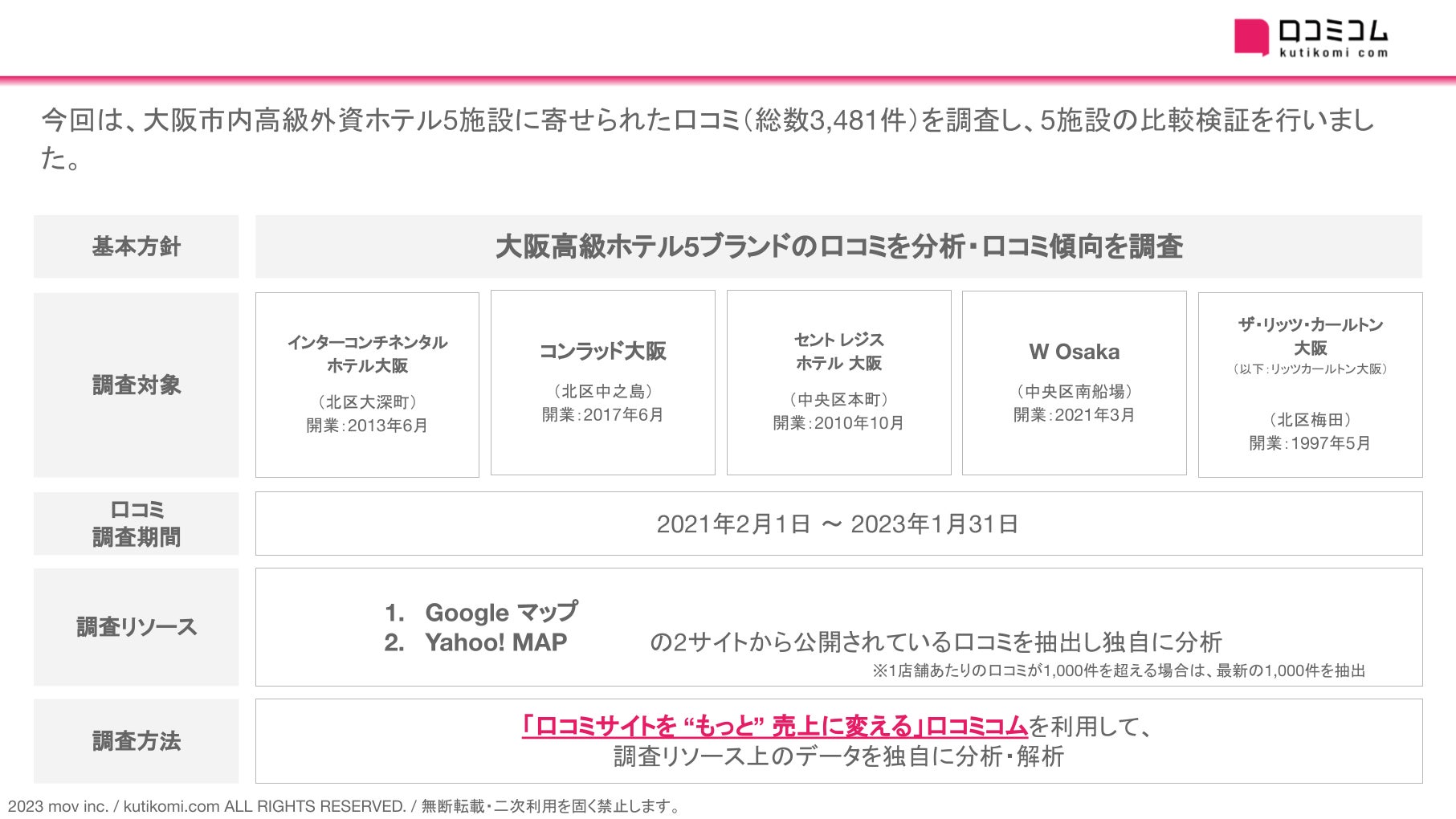Click the ザ・リッツ・カールトン大阪 hotel name

[x=1311, y=336]
